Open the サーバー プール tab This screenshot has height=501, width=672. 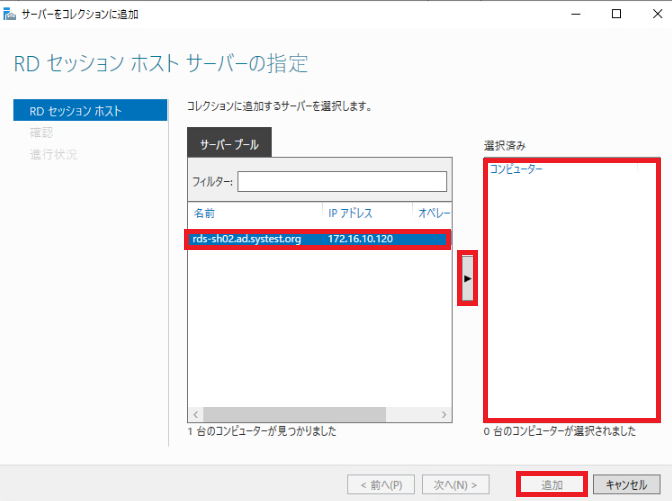click(x=229, y=144)
